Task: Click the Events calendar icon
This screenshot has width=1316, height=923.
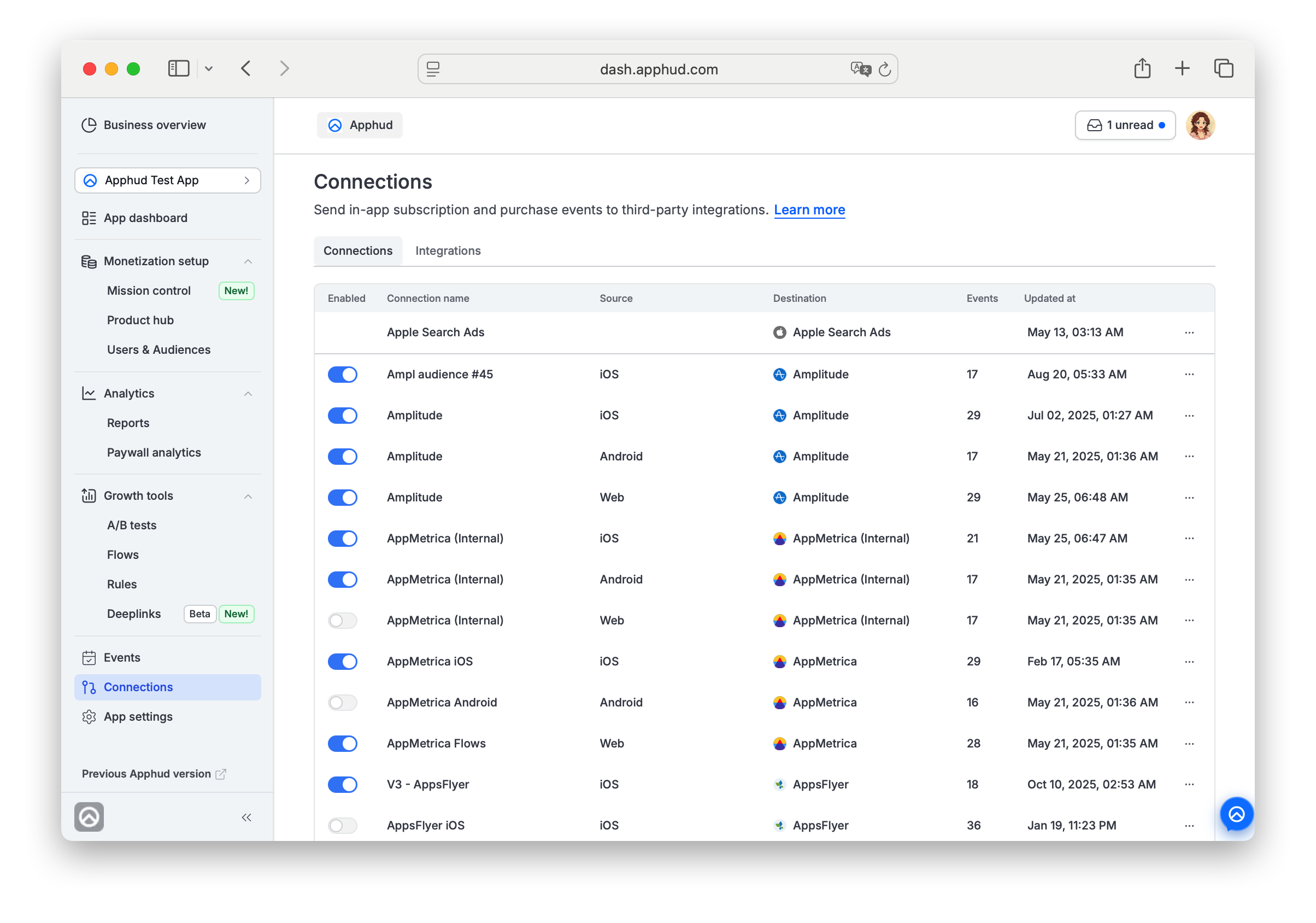Action: pyautogui.click(x=89, y=658)
